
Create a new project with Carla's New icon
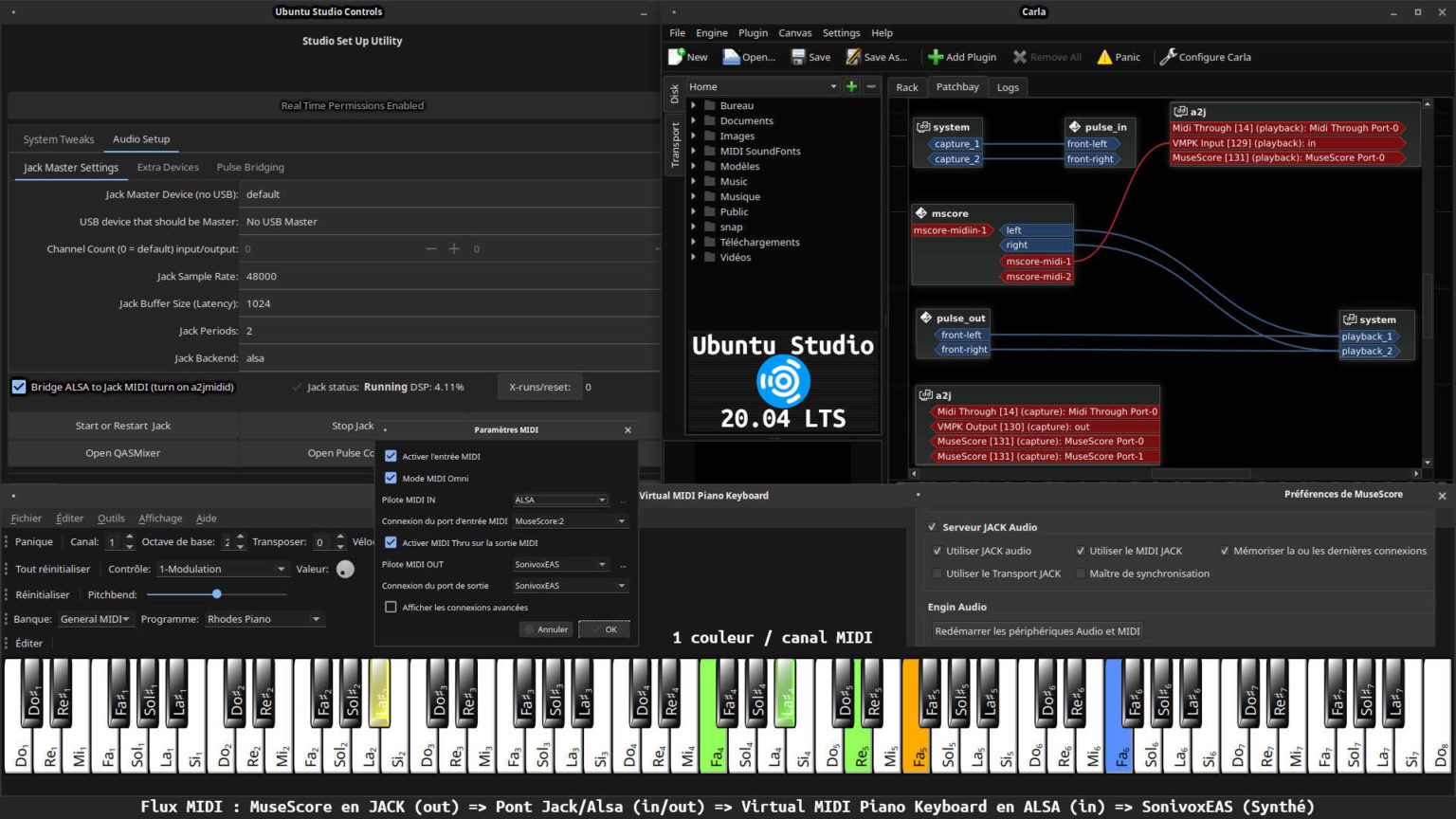(x=675, y=57)
